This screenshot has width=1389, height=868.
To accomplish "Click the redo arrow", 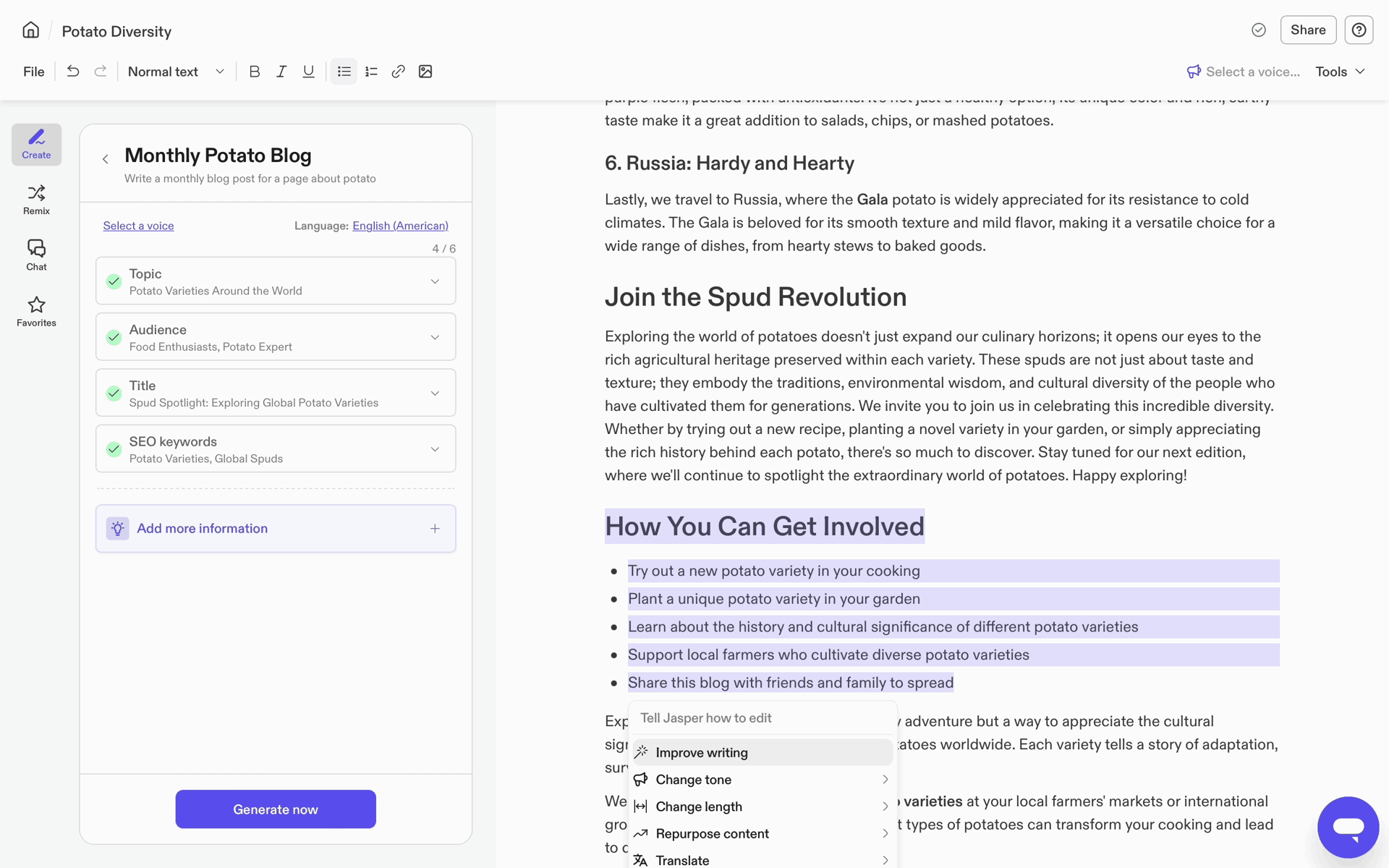I will pos(101,71).
